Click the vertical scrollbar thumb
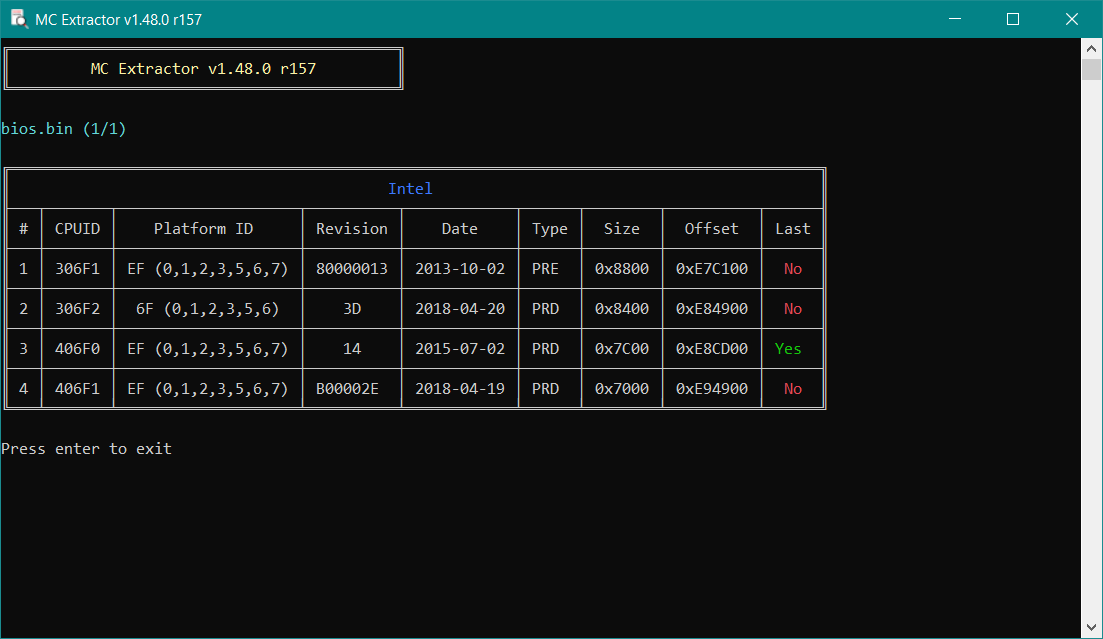Screen dimensions: 1103x639 (1091, 70)
